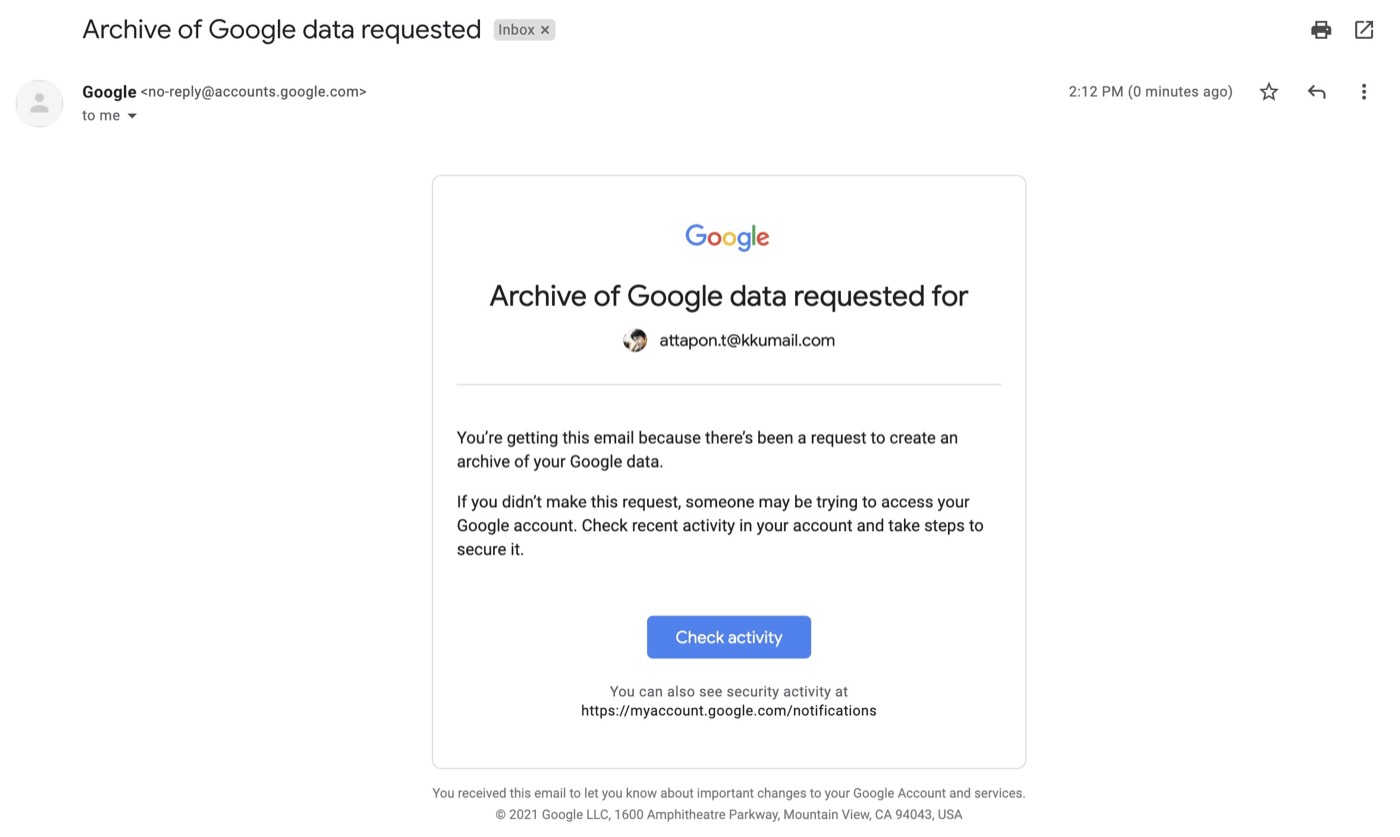Click the email subject line at top

(281, 30)
